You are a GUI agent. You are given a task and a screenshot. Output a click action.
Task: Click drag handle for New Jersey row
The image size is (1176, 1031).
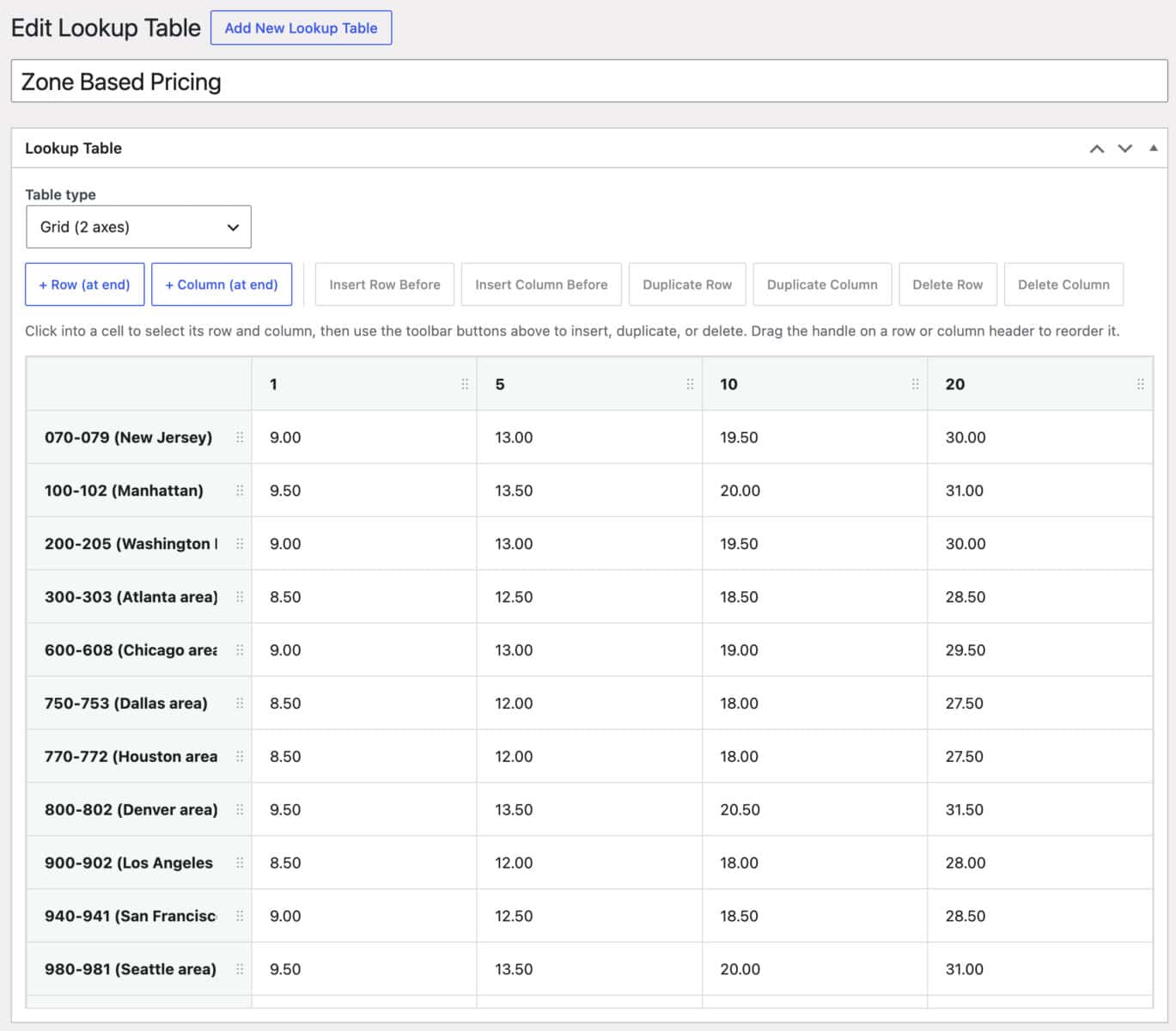(x=240, y=437)
